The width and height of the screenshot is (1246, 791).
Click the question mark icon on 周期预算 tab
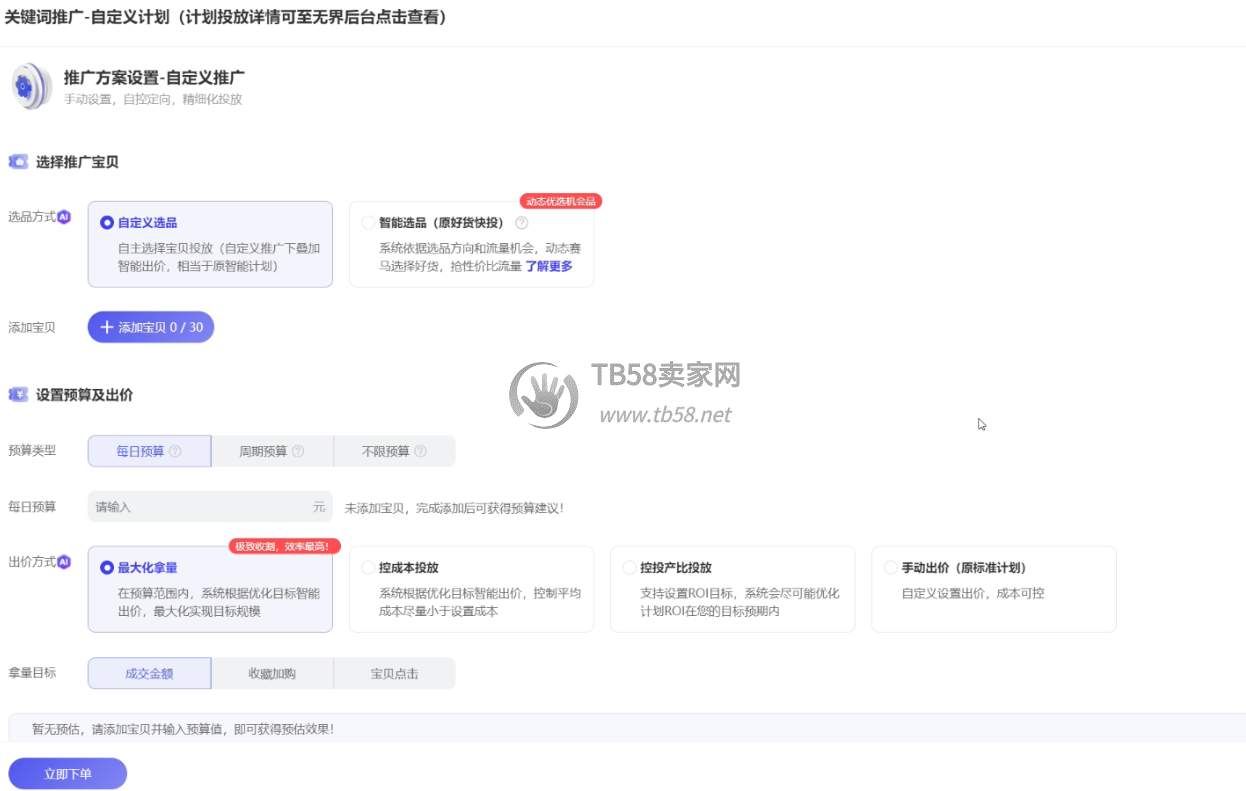pos(298,451)
